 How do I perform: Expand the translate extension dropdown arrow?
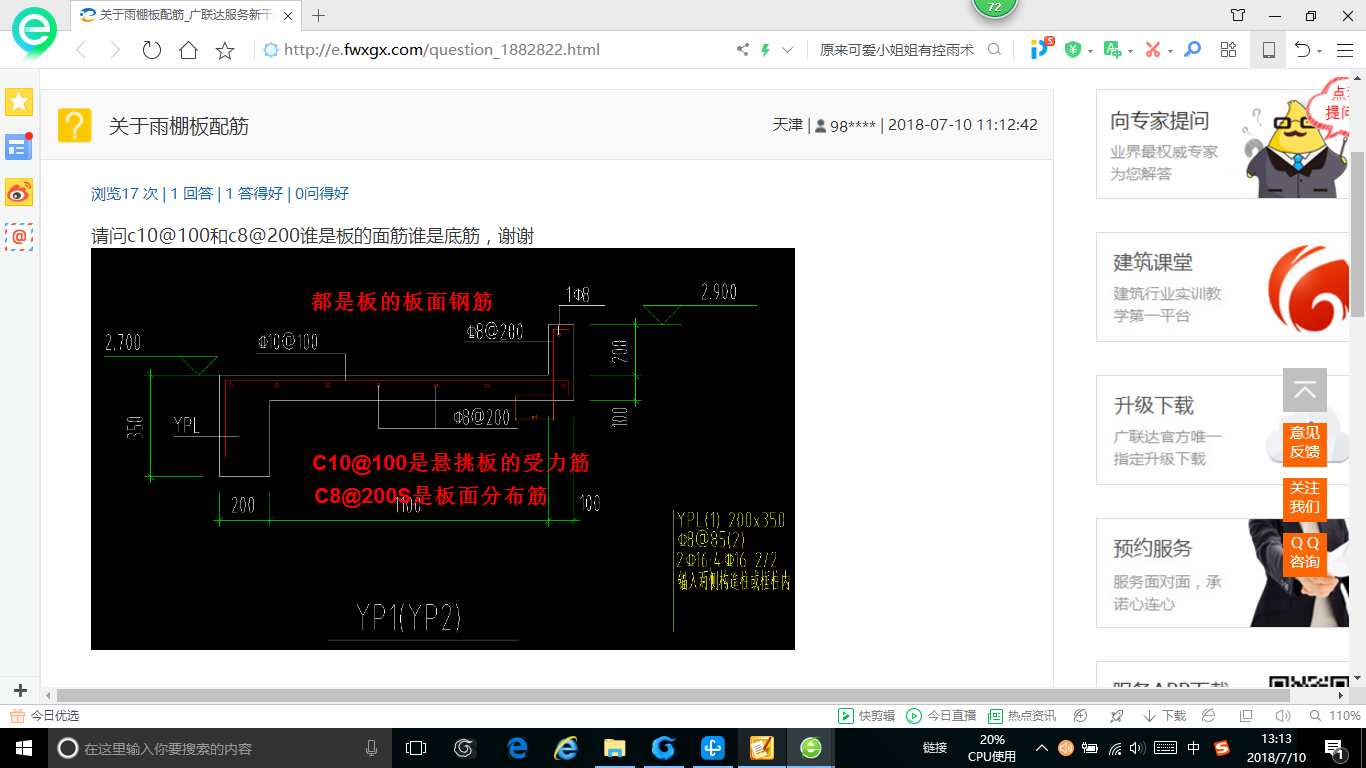[x=1131, y=51]
